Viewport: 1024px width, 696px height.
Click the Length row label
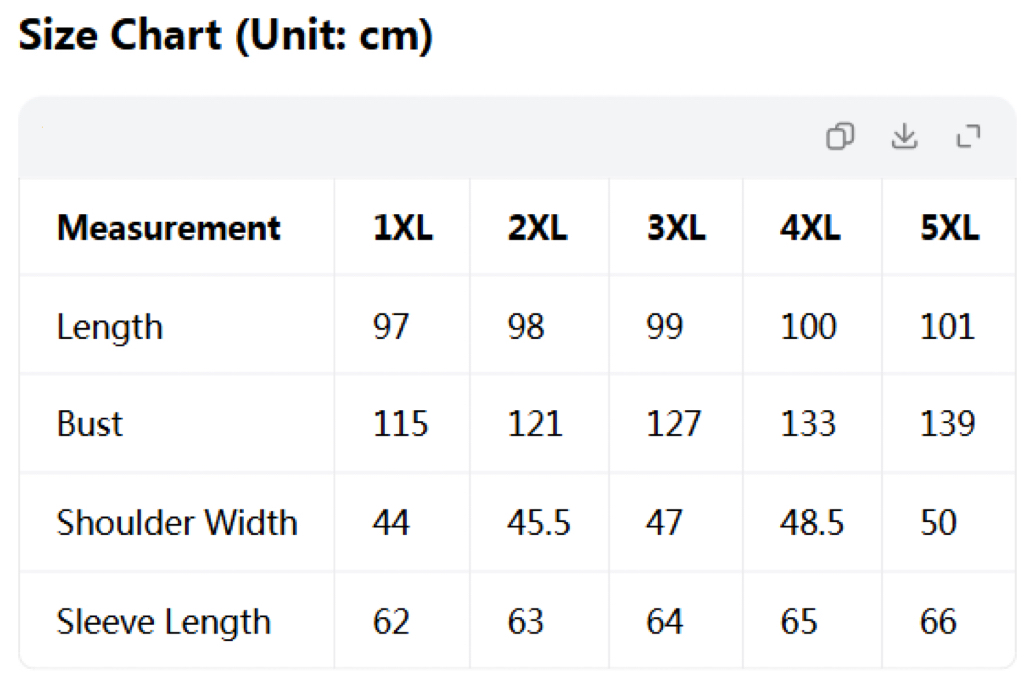[x=110, y=327]
